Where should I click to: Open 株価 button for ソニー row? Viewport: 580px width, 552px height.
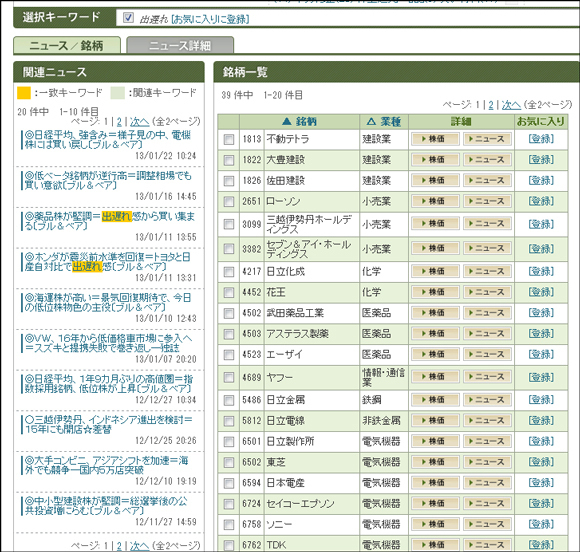click(x=435, y=524)
